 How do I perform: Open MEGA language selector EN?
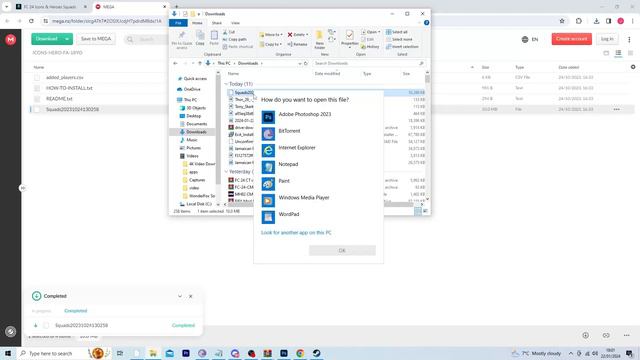[530, 39]
